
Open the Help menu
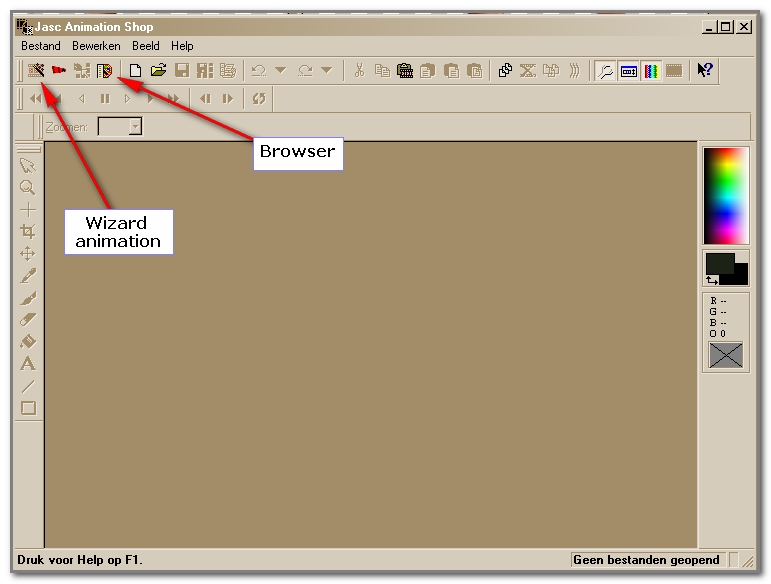tap(182, 46)
